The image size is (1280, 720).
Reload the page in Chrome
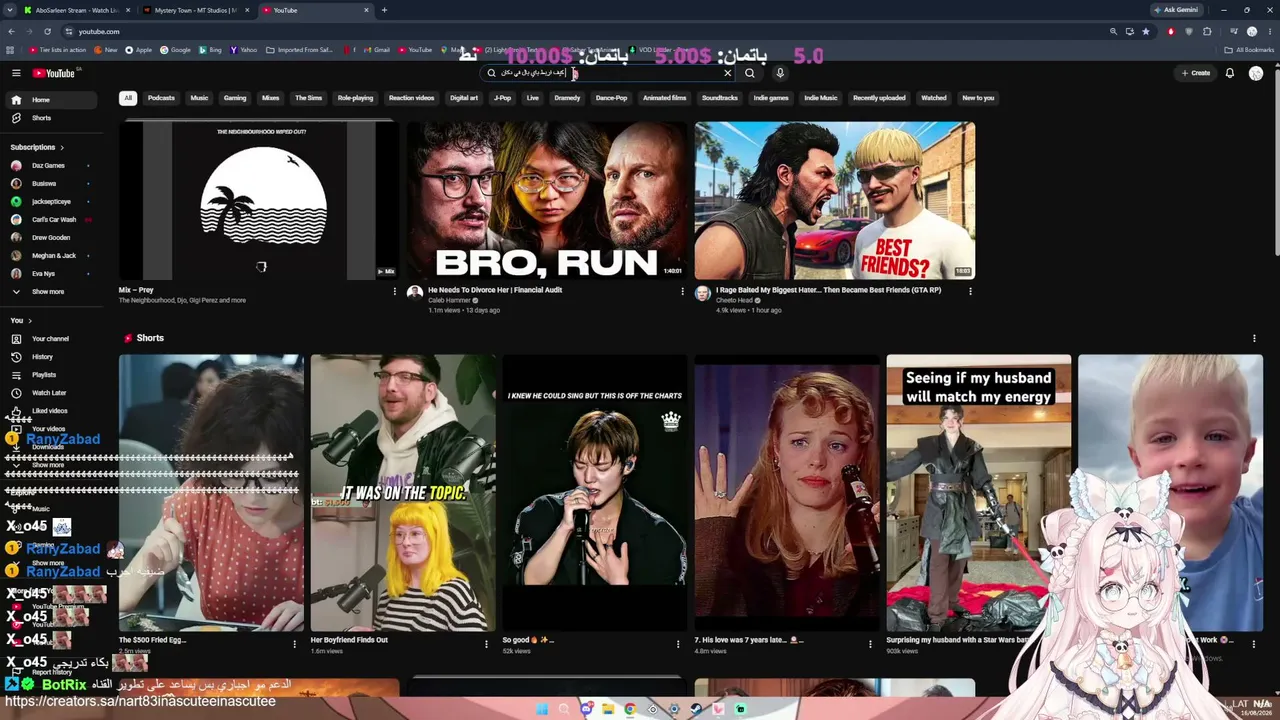point(47,31)
